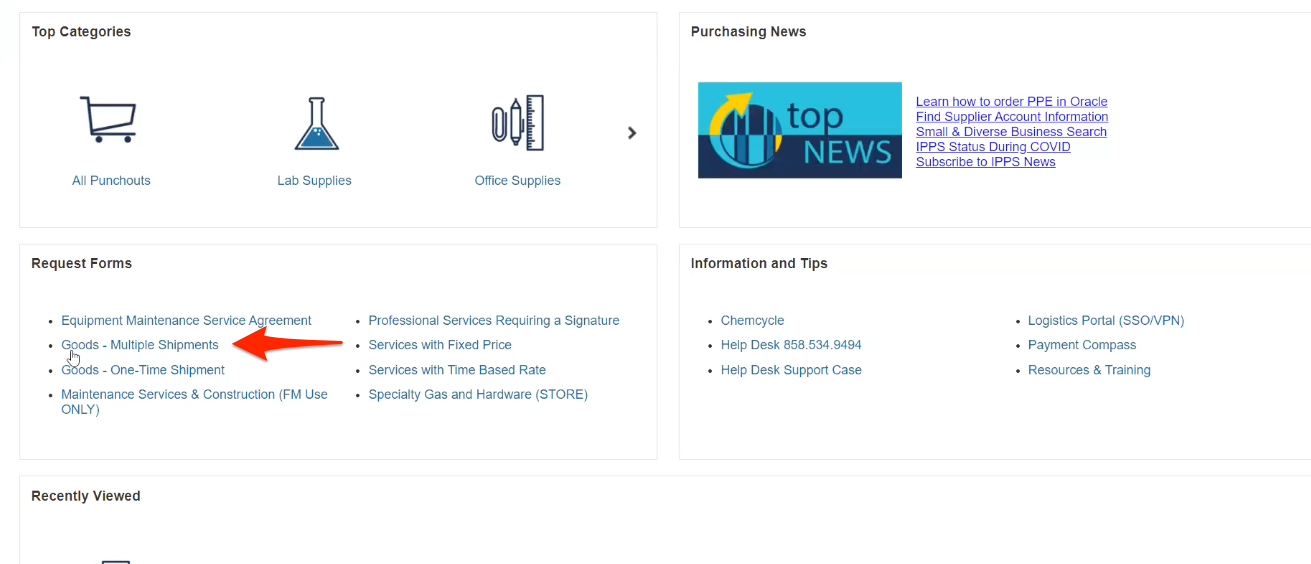
Task: Open Professional Services Requiring a Signature form
Action: coord(494,321)
